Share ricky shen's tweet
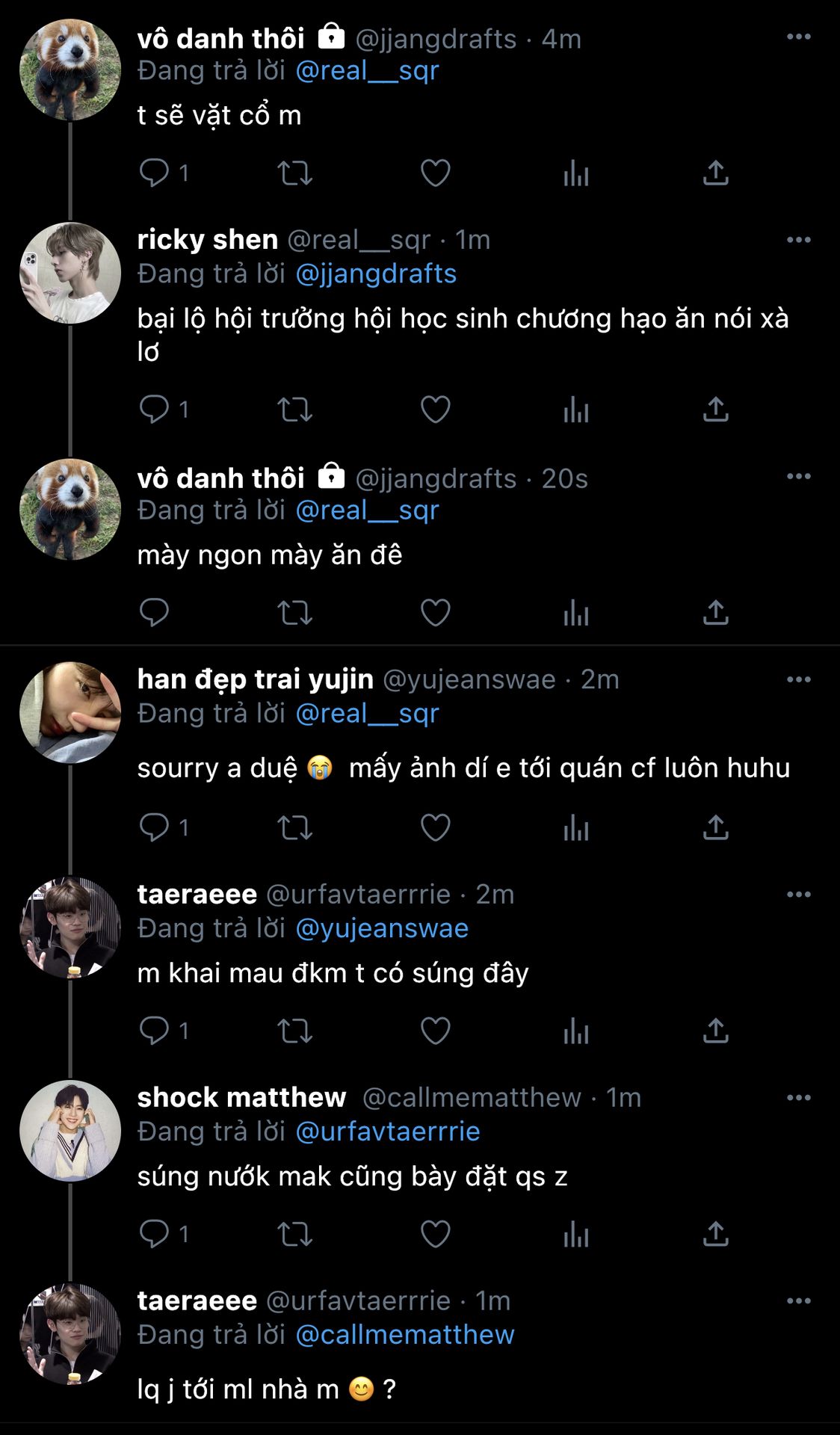 point(715,410)
